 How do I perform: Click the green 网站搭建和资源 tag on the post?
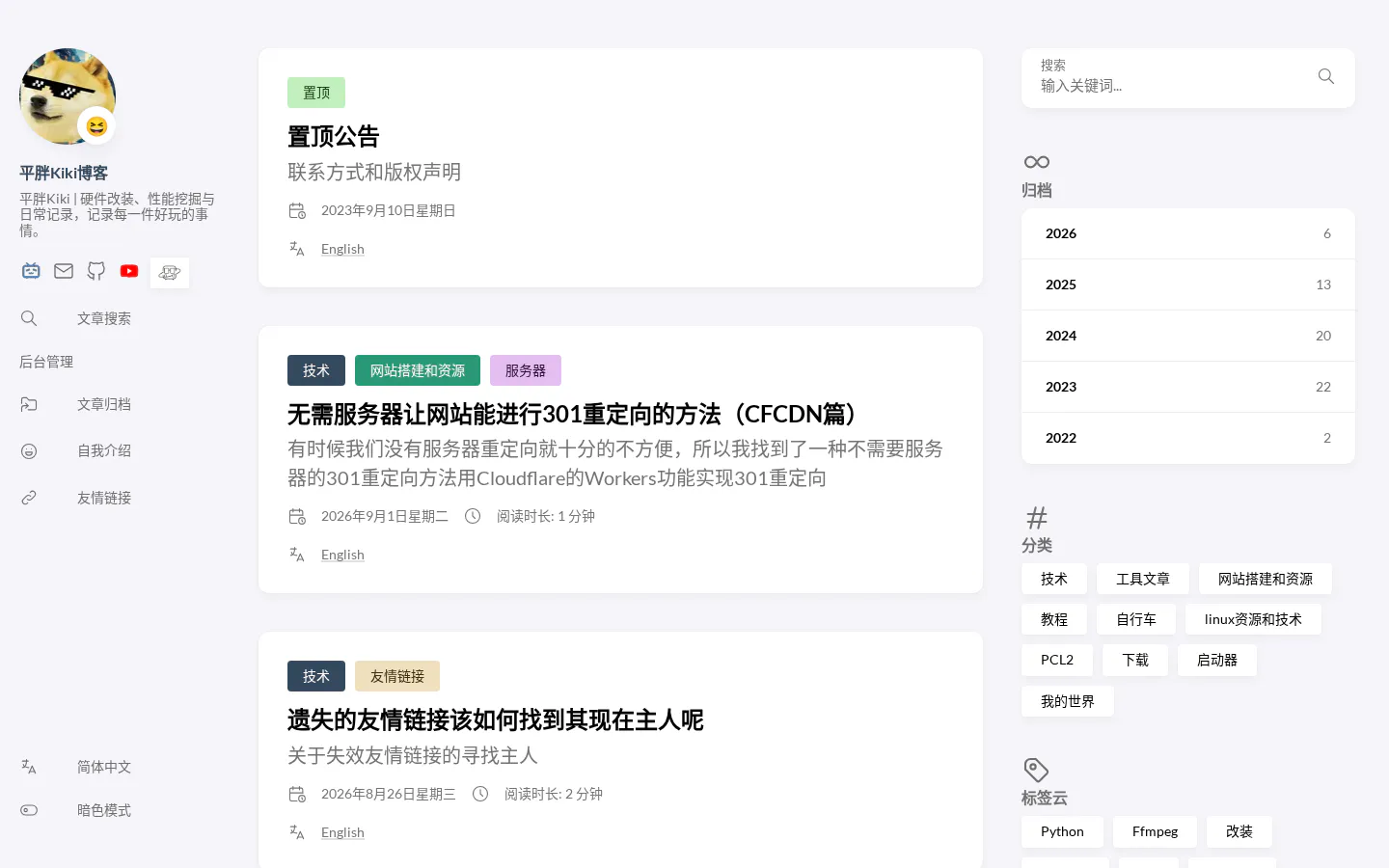(418, 370)
